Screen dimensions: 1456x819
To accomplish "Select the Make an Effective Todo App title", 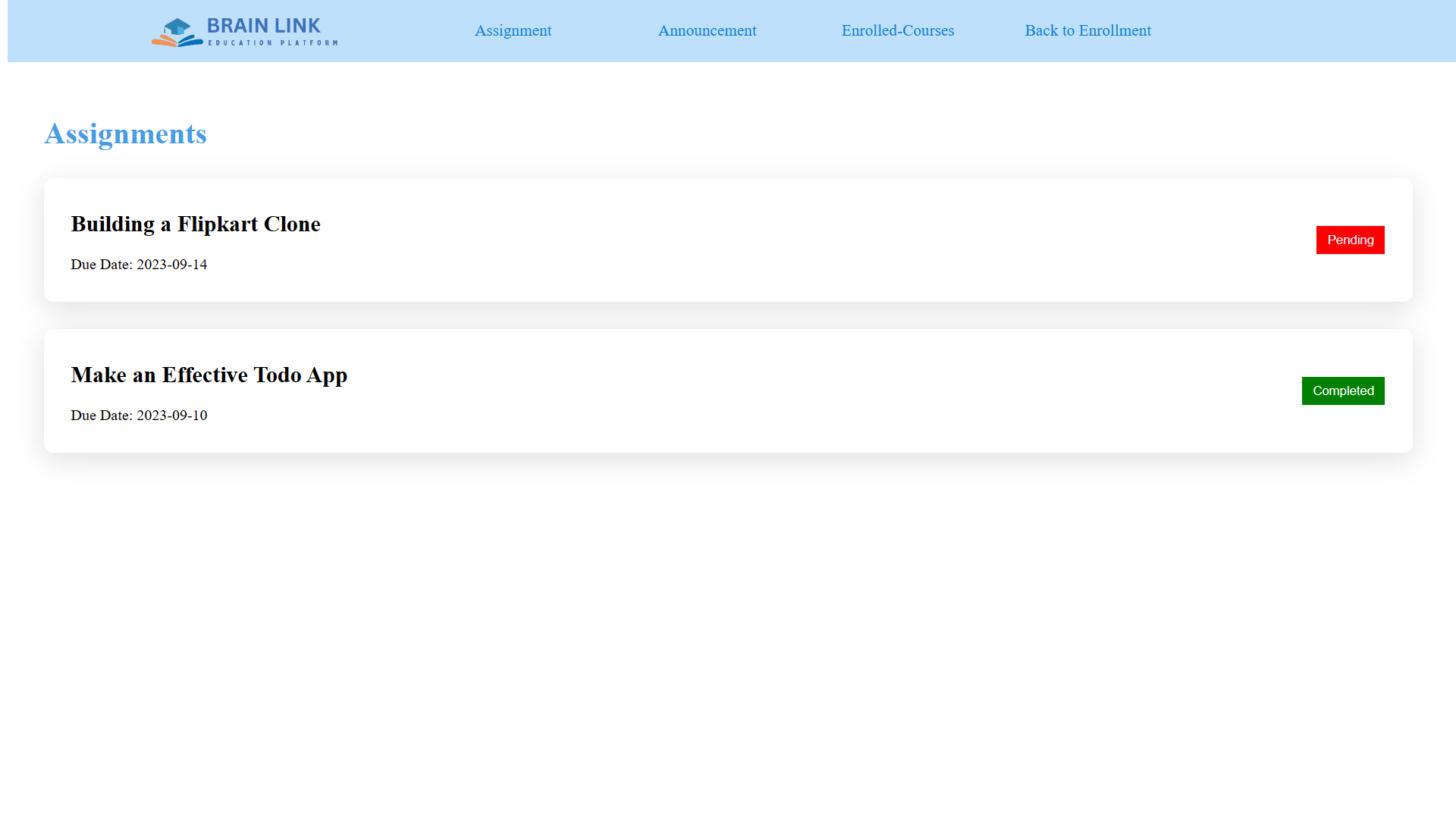I will [x=209, y=375].
